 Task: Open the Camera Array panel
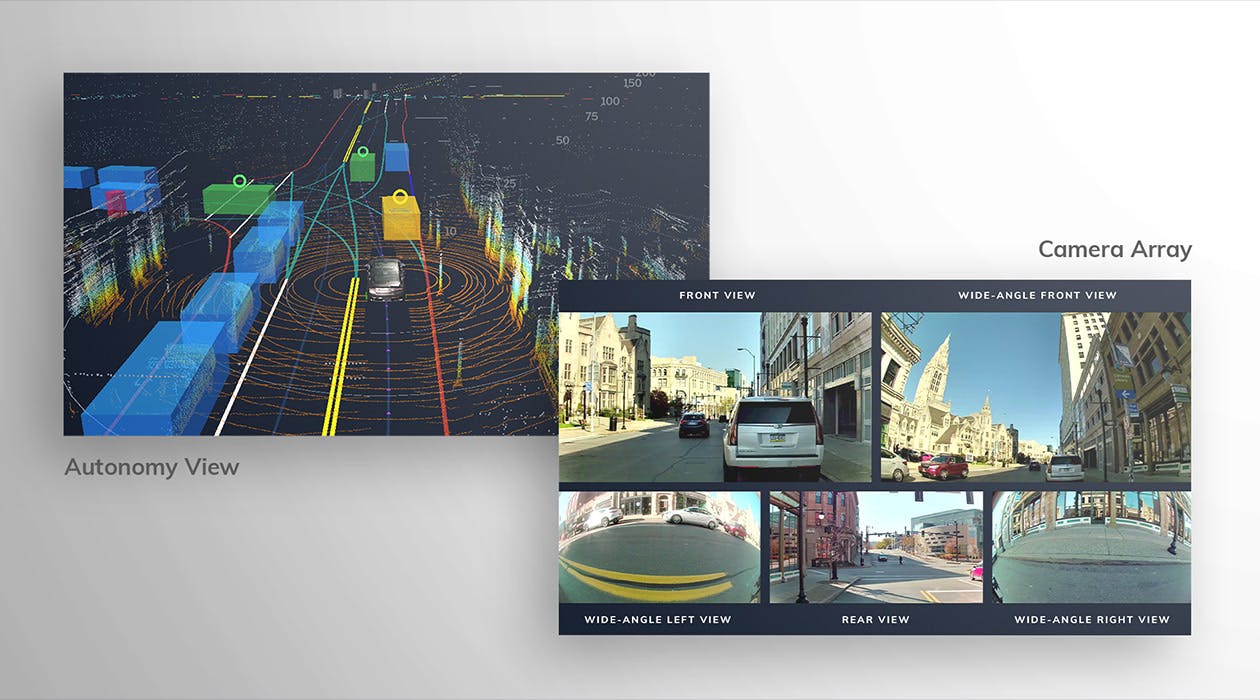click(1115, 249)
